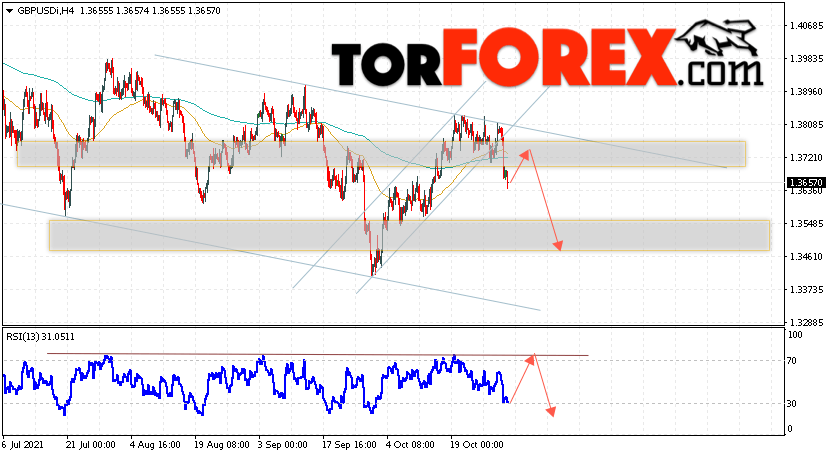
Task: Select price scale value 1.39835
Action: [806, 58]
